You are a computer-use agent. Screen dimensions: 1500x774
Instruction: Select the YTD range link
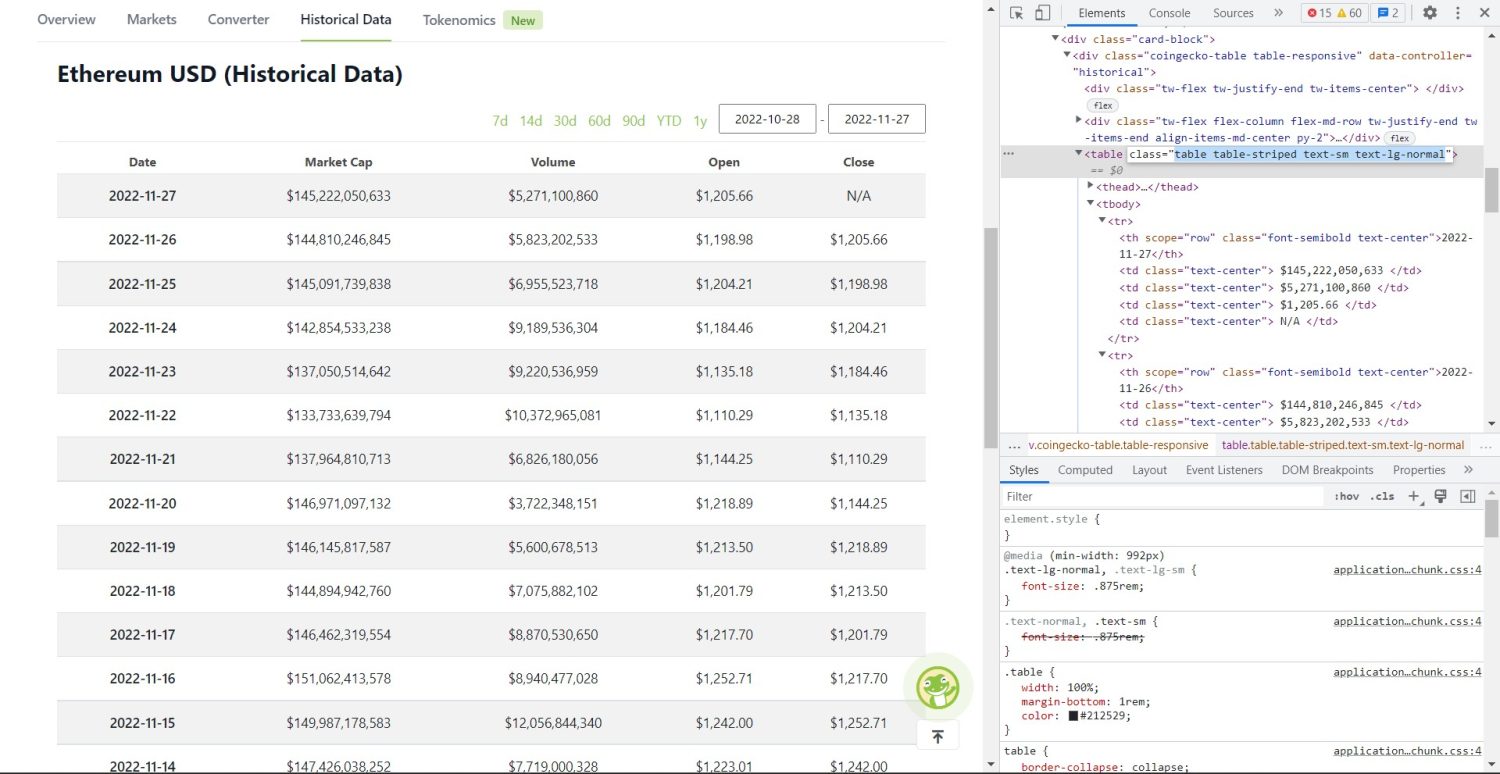click(669, 121)
